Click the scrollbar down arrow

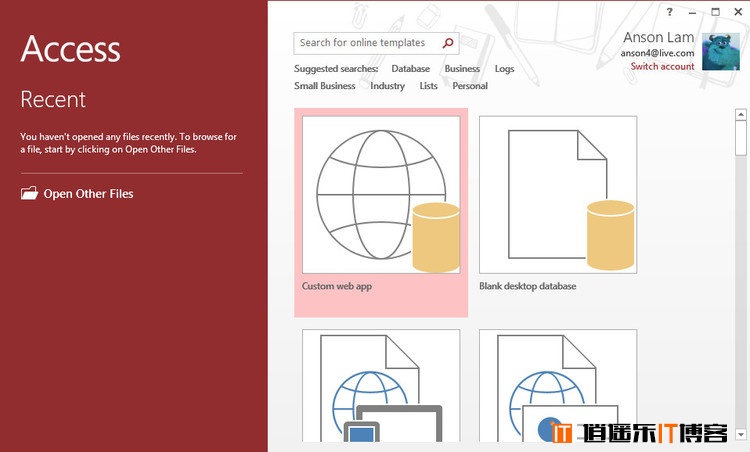coord(741,435)
